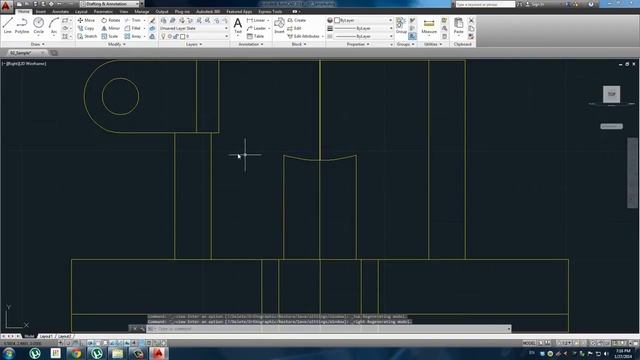
Task: Switch to the Annotate ribbon tab
Action: tap(60, 11)
